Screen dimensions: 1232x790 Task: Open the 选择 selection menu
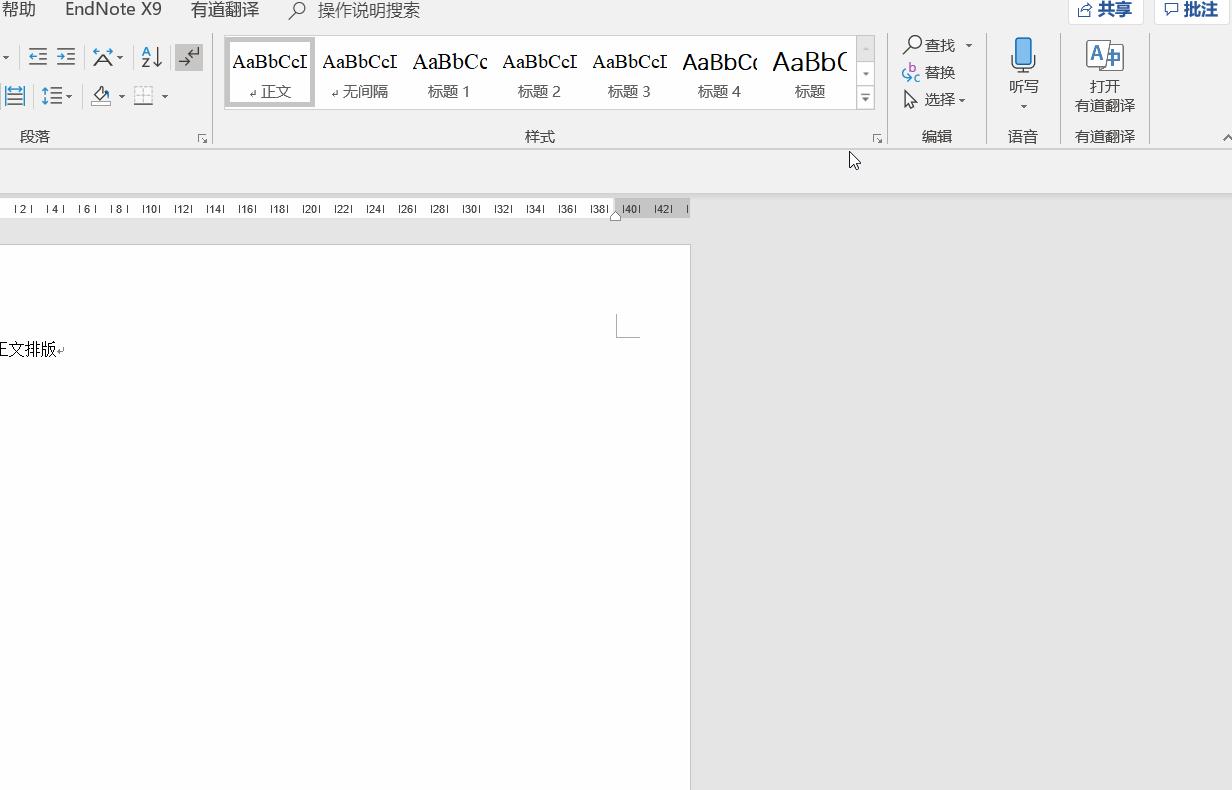point(934,99)
